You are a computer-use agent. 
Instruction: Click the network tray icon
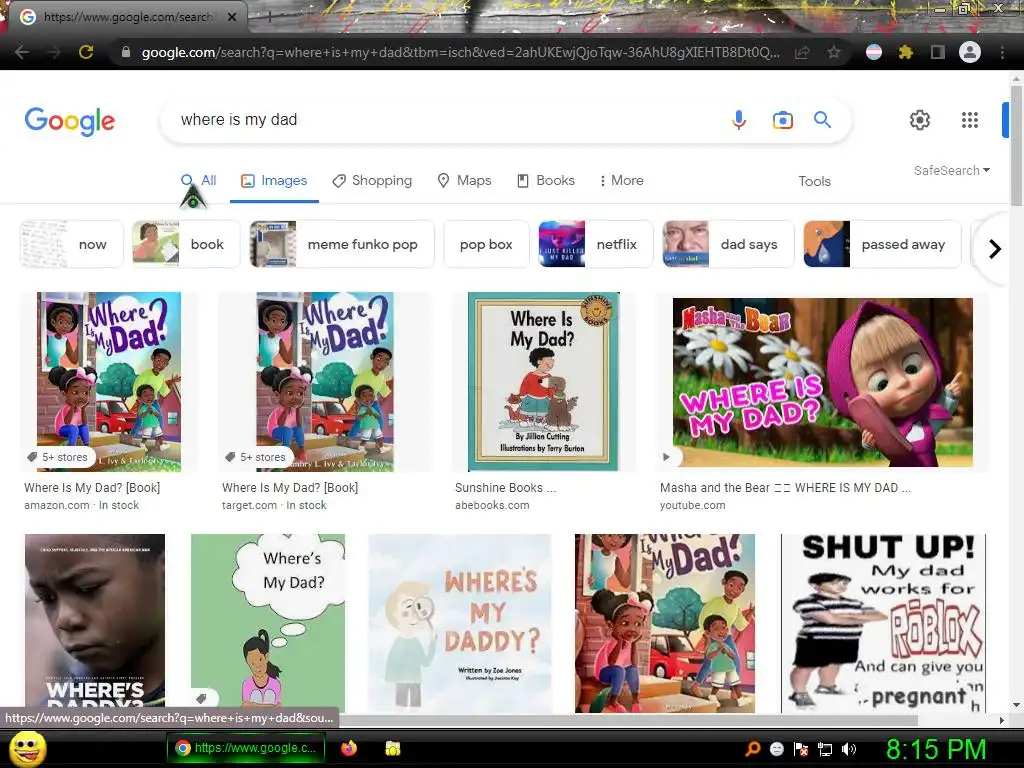coord(825,749)
